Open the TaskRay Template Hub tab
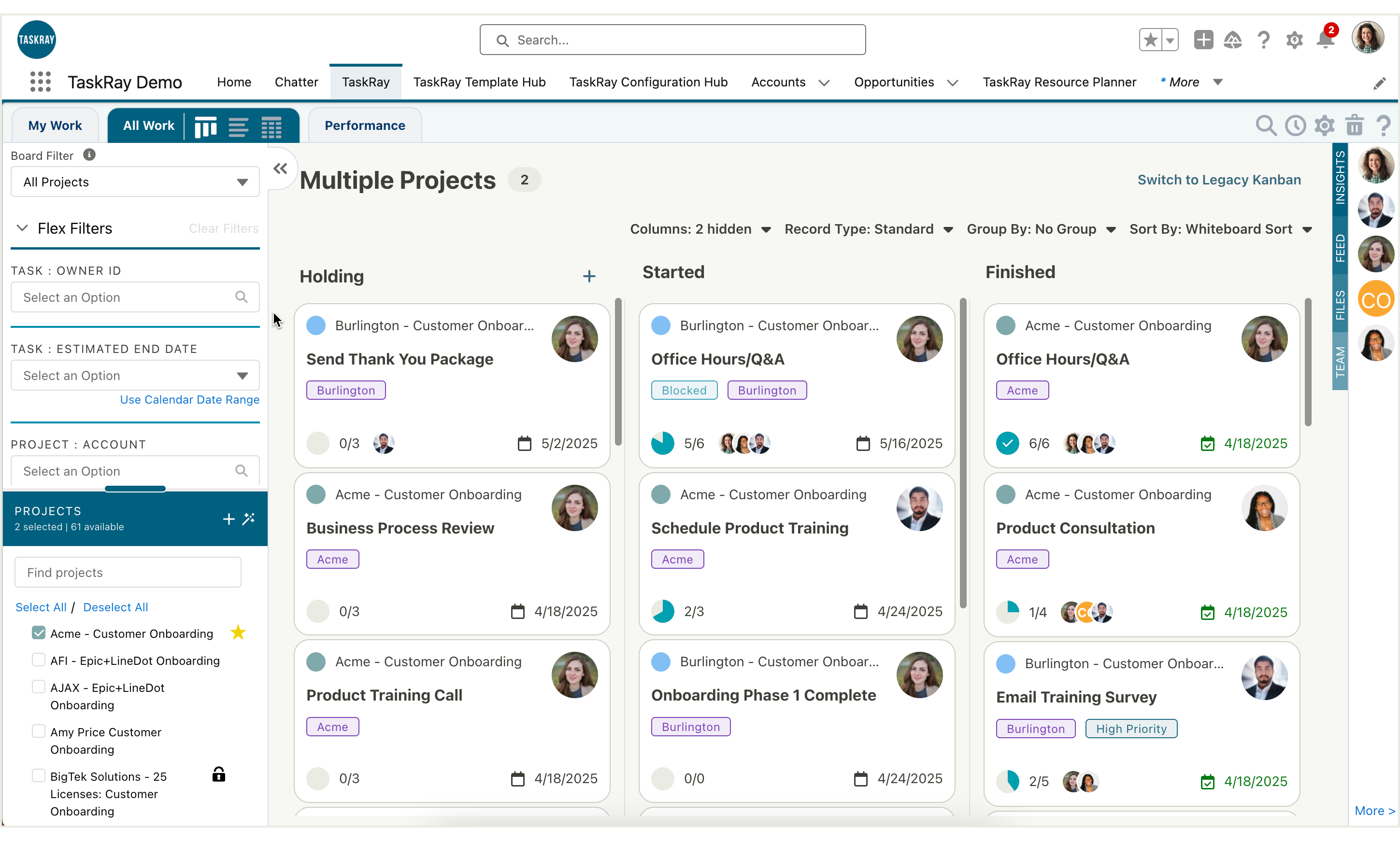 click(479, 82)
